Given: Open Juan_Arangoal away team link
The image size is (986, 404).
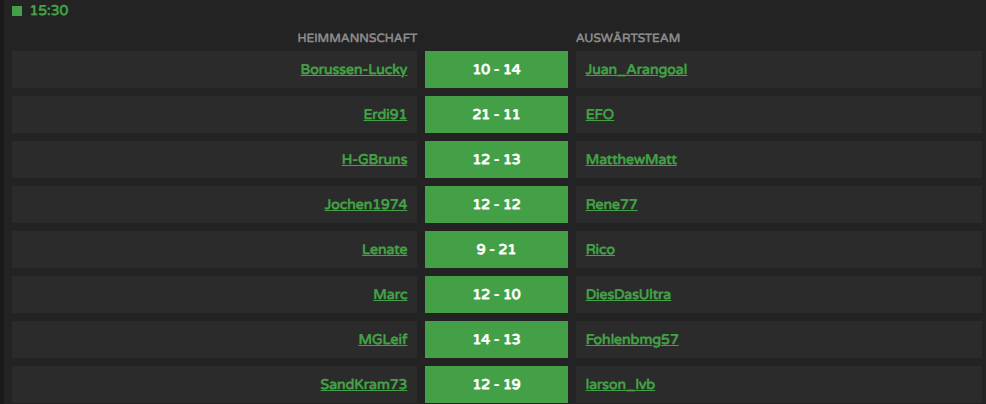Looking at the screenshot, I should tap(636, 70).
